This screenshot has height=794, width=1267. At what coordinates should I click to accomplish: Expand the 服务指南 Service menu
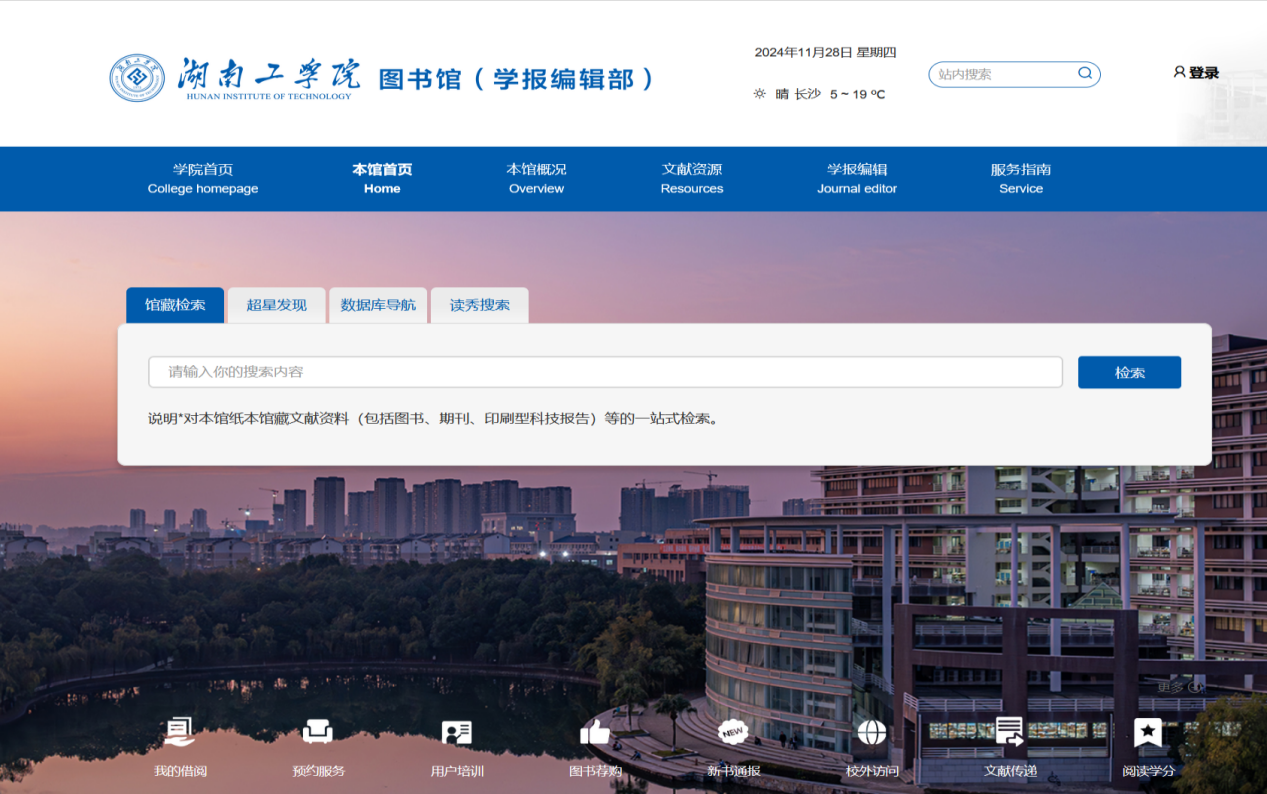click(1020, 178)
